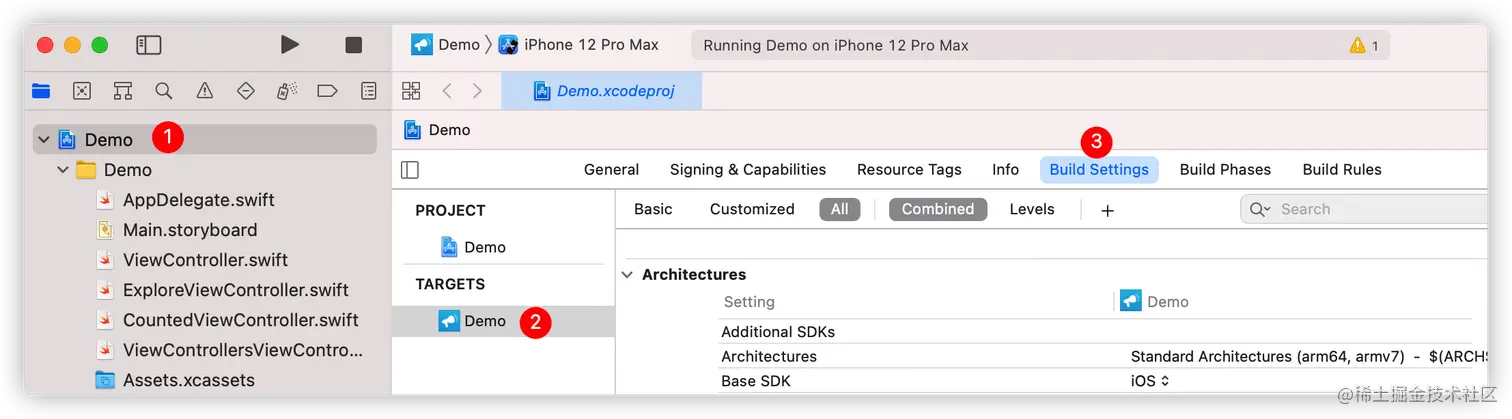Open the Issue navigator warning icon
This screenshot has width=1512, height=419.
point(205,91)
